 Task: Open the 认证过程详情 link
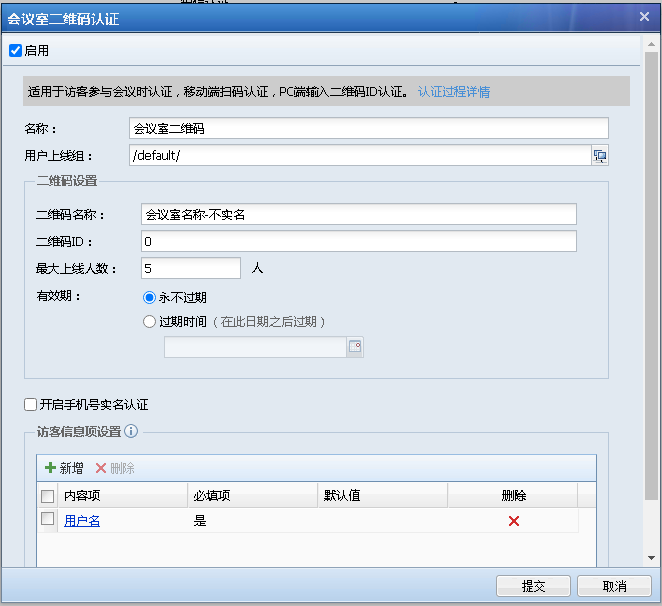pos(453,92)
